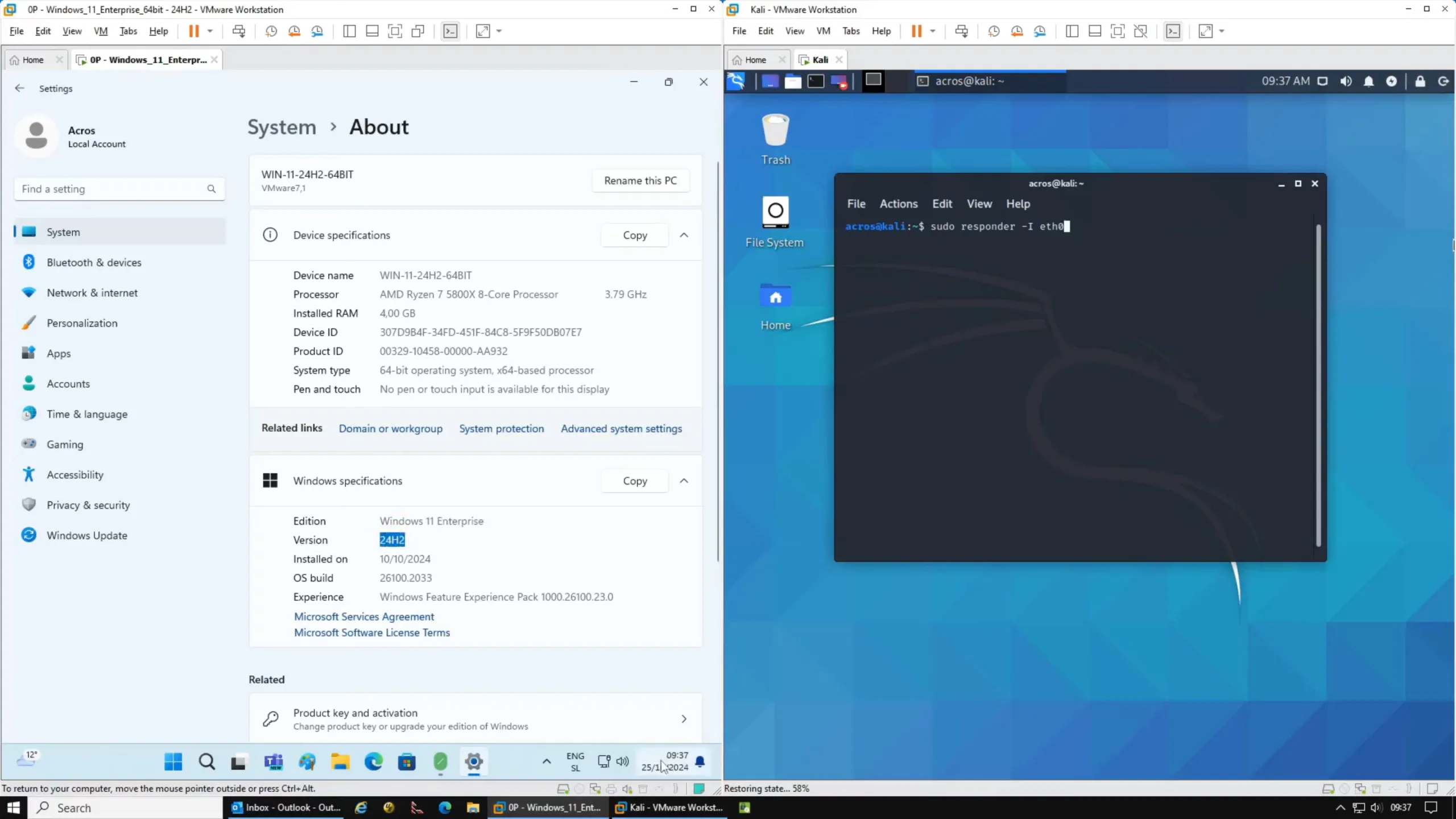The image size is (1456, 819).
Task: Show hidden tray icons in Windows 11 VM
Action: tap(546, 762)
